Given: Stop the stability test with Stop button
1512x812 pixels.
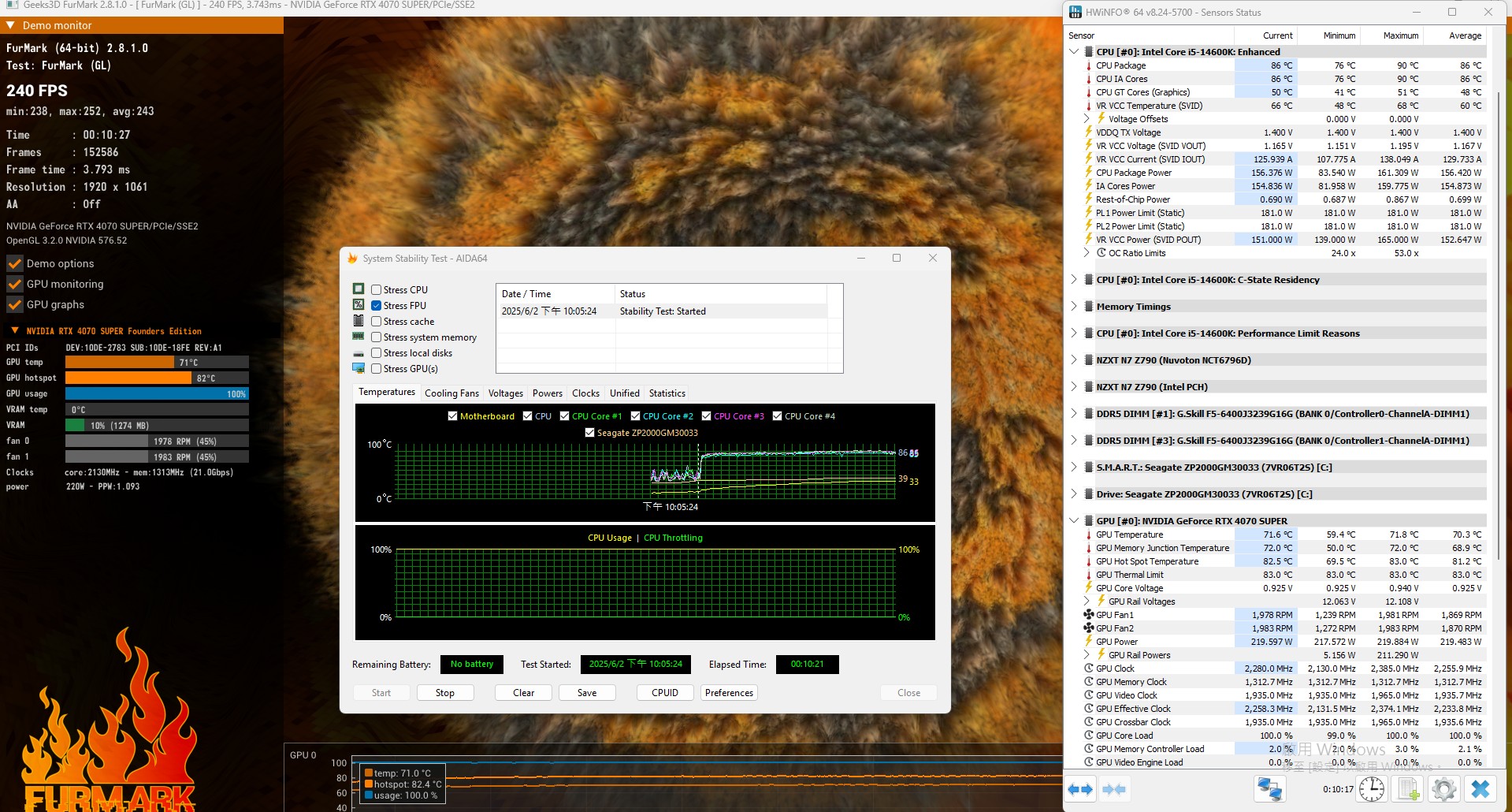Looking at the screenshot, I should 445,693.
